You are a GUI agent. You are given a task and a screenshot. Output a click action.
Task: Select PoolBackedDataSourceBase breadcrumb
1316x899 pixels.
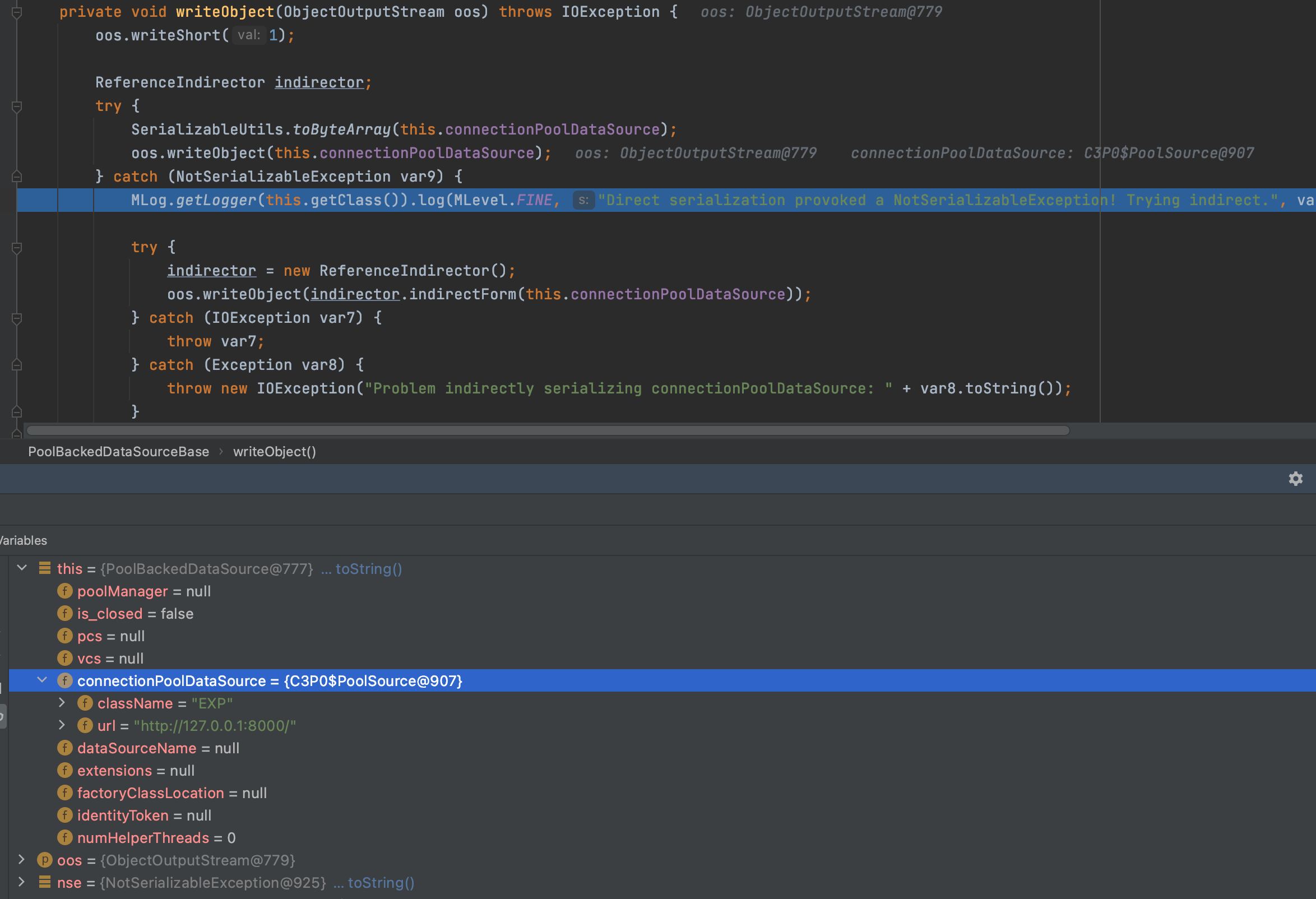[x=118, y=451]
